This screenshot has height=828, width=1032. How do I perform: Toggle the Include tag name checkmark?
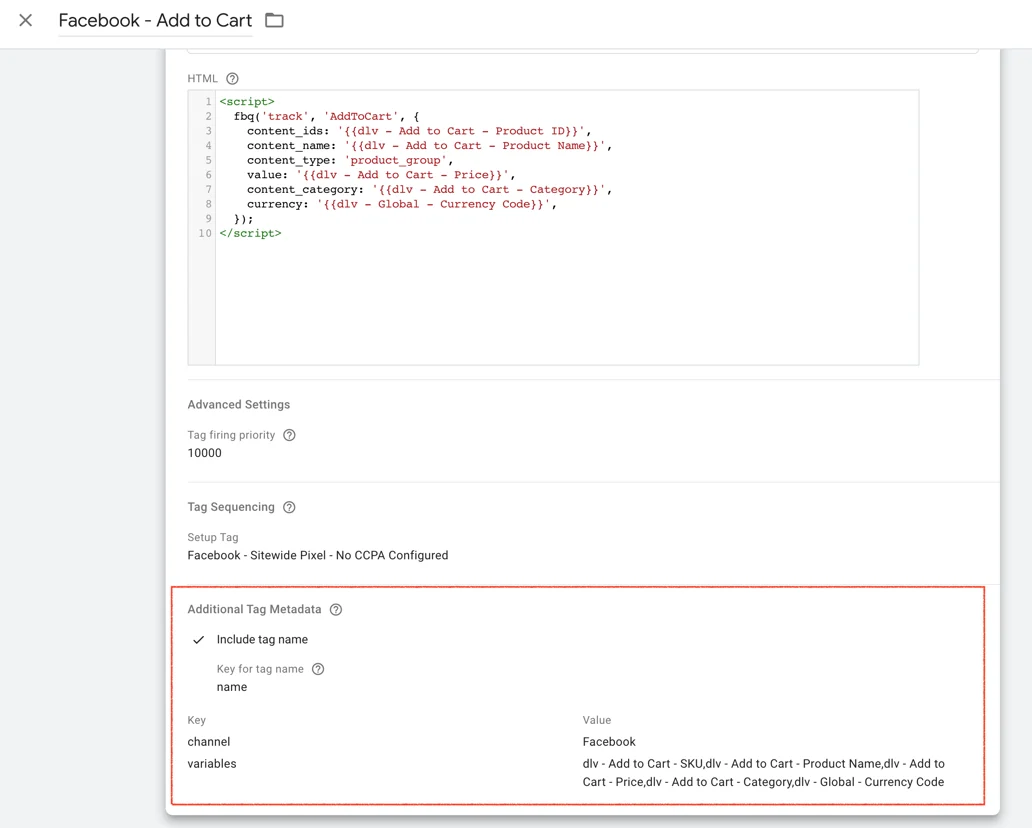point(198,640)
